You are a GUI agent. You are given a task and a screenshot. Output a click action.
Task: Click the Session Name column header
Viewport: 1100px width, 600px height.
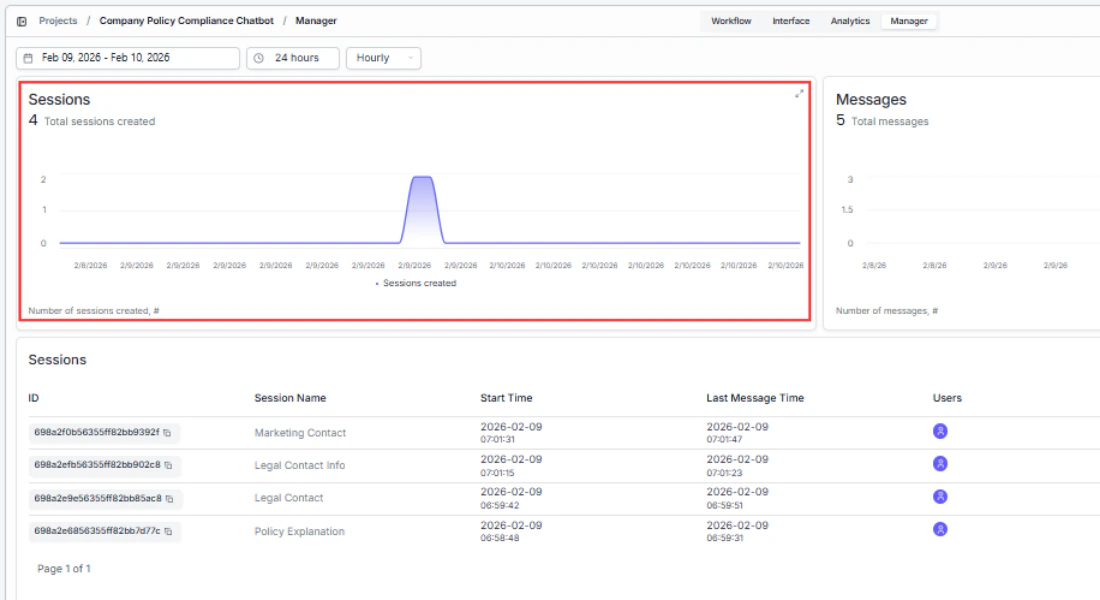pyautogui.click(x=290, y=398)
